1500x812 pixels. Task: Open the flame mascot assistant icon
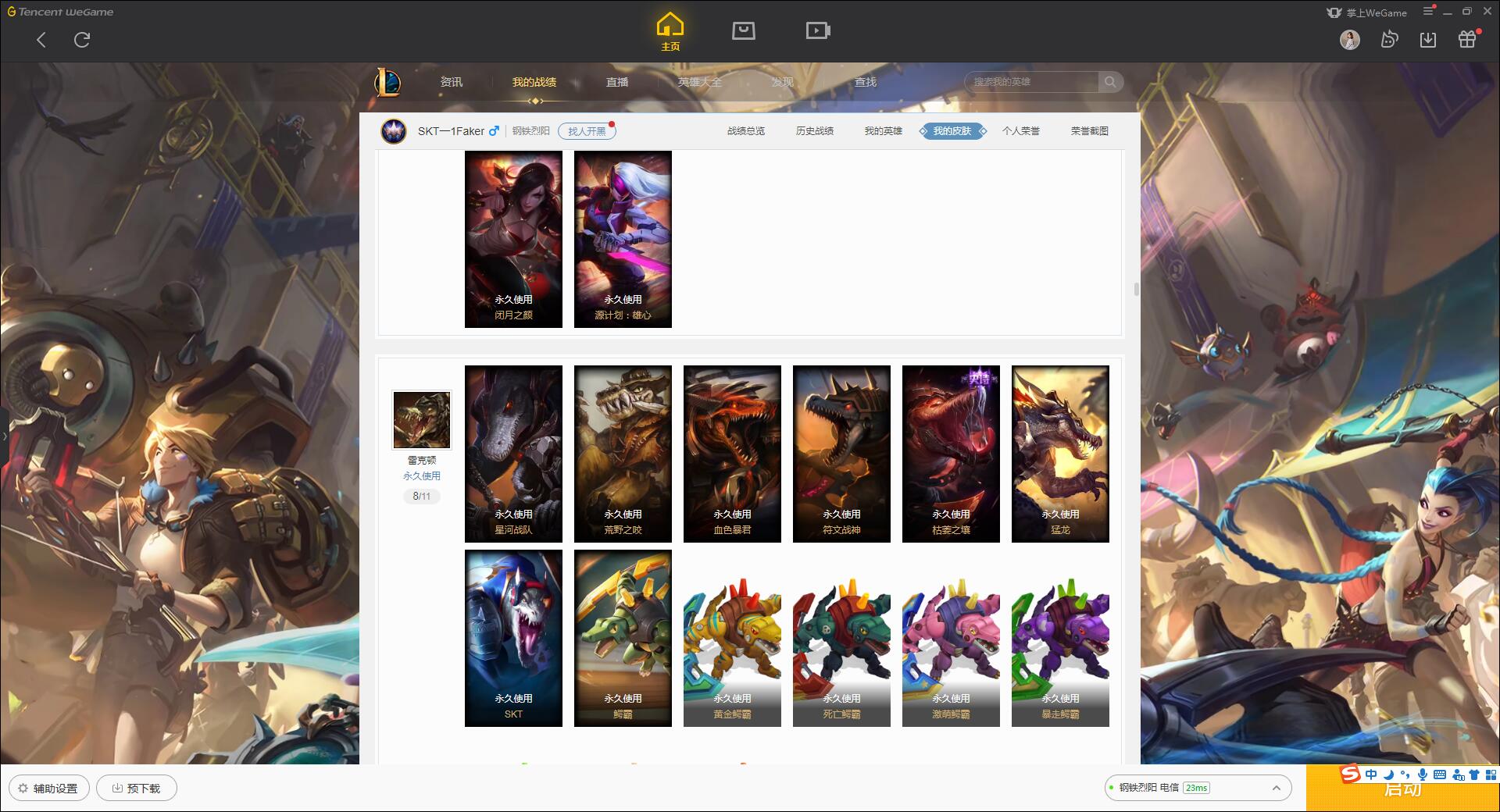(1389, 39)
